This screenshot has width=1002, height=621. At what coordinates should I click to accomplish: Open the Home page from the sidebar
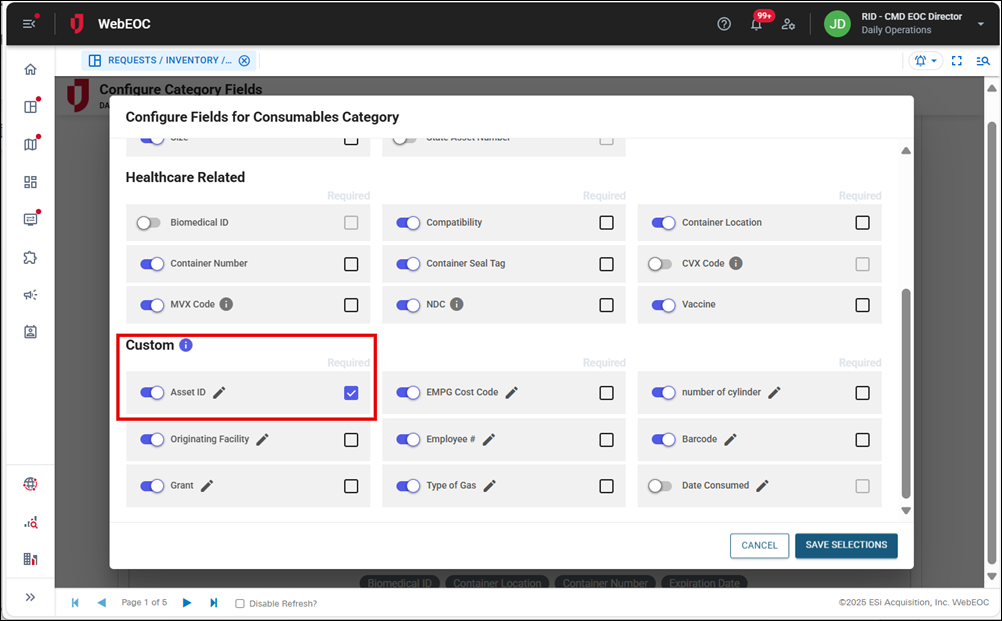[30, 71]
